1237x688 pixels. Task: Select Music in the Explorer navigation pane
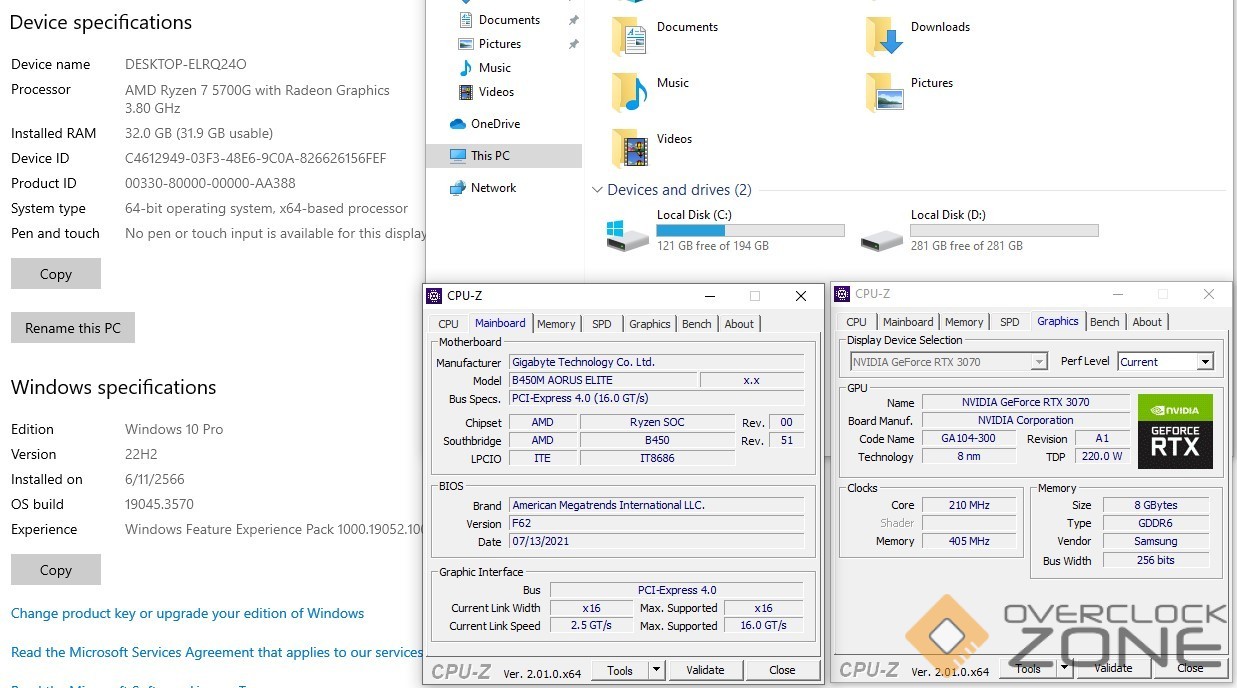pyautogui.click(x=495, y=68)
